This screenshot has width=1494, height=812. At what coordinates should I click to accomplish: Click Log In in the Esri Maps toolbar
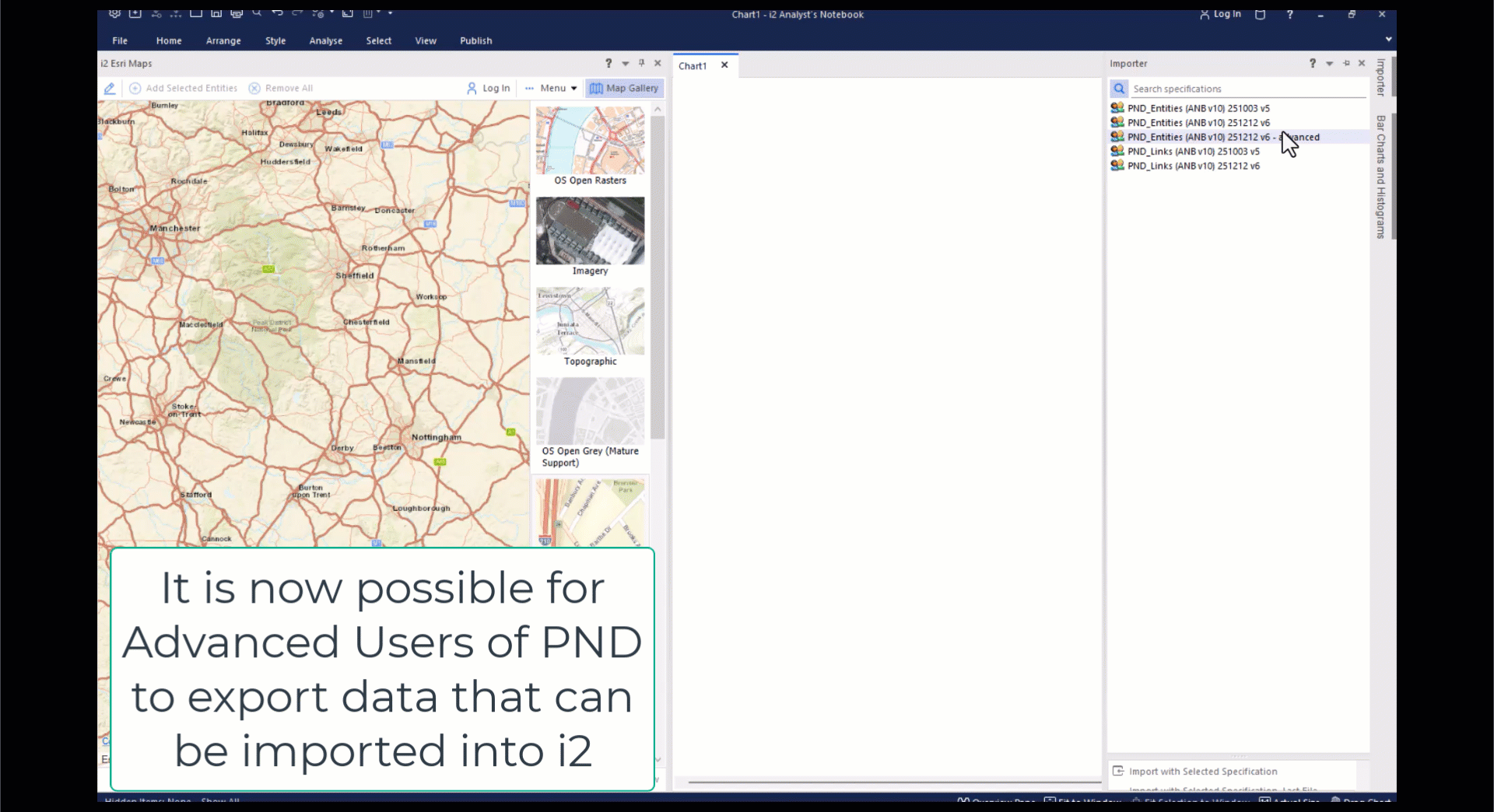click(x=489, y=89)
